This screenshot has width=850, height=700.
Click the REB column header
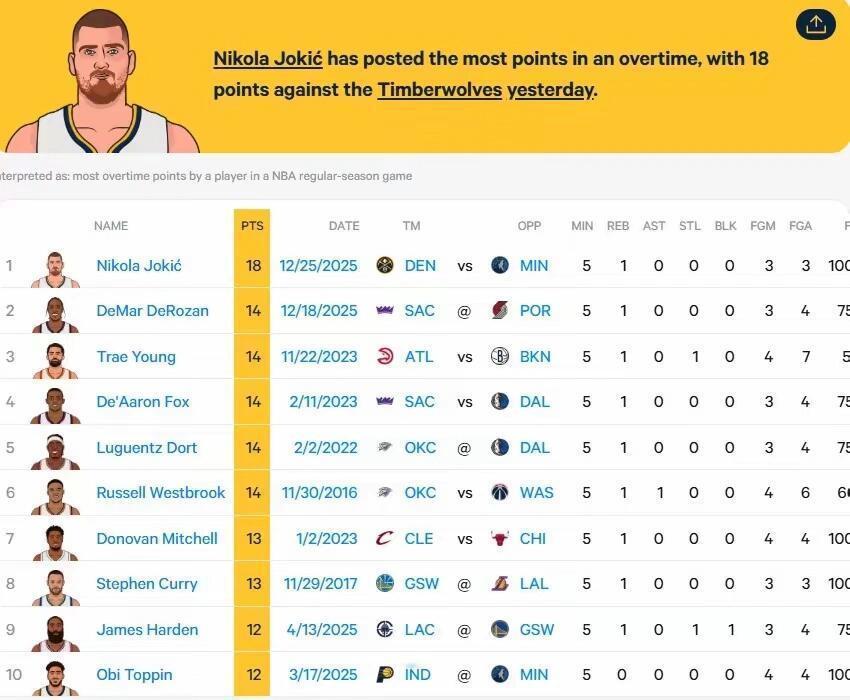tap(618, 226)
